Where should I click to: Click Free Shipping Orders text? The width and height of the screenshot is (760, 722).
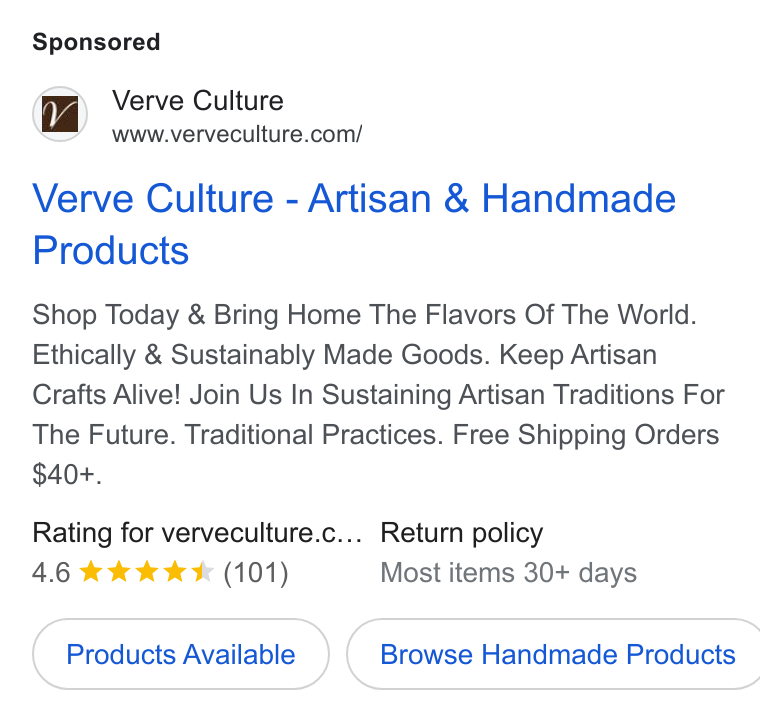[x=586, y=435]
